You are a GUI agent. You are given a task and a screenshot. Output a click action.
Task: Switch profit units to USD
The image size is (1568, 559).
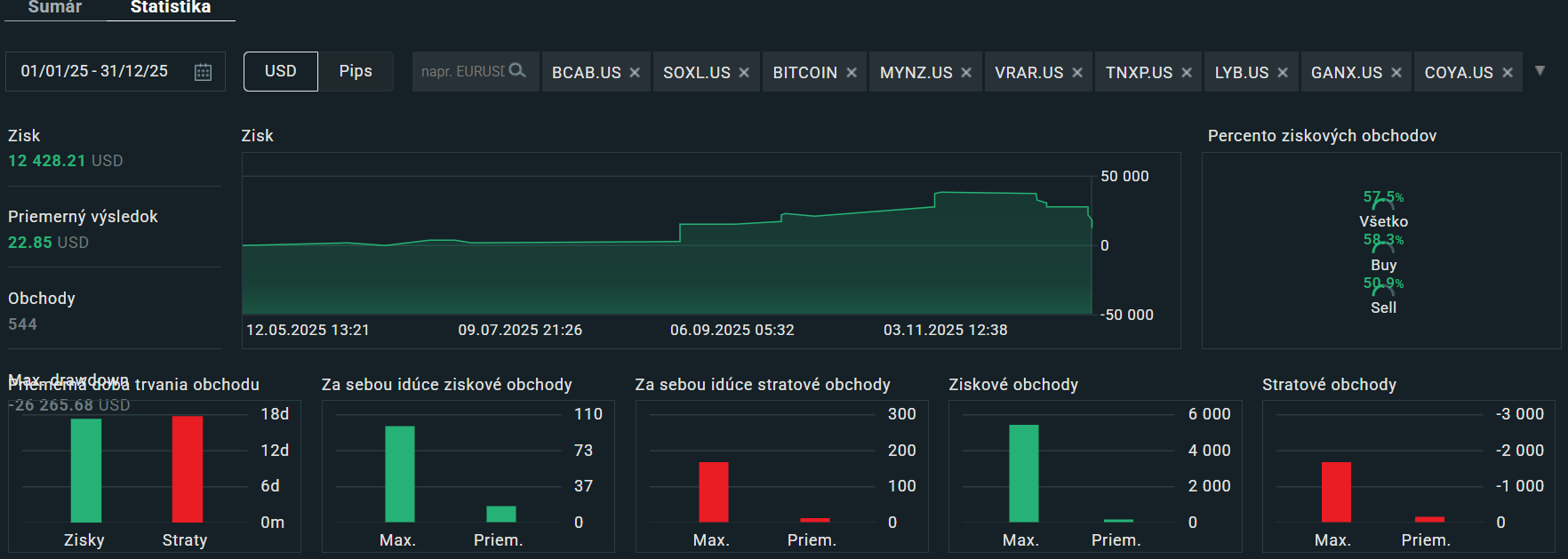pyautogui.click(x=280, y=71)
